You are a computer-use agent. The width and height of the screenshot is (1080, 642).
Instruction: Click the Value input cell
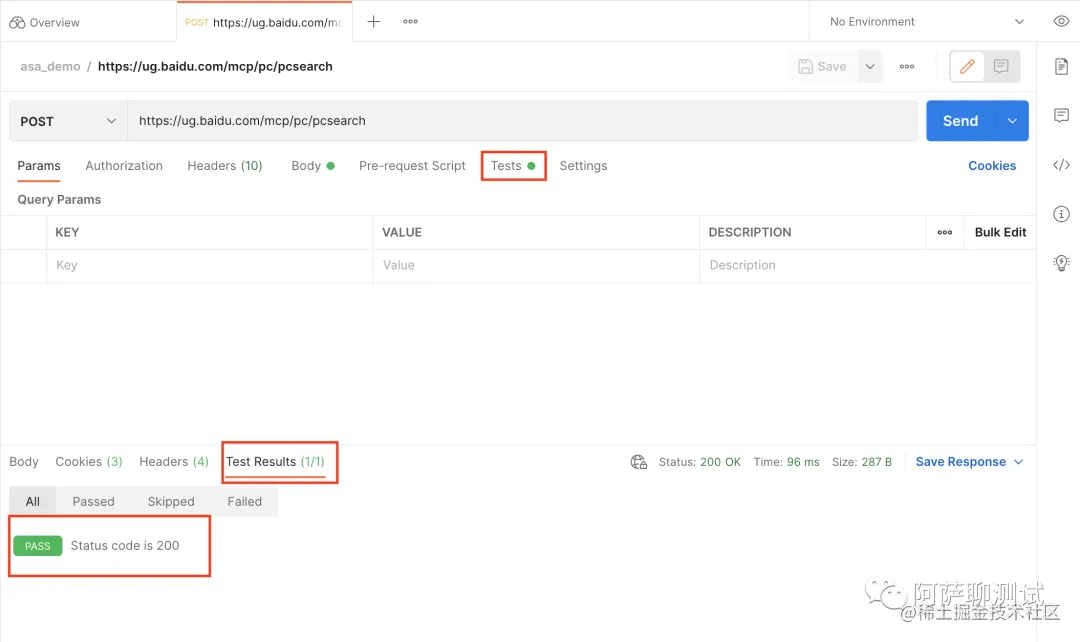(536, 265)
